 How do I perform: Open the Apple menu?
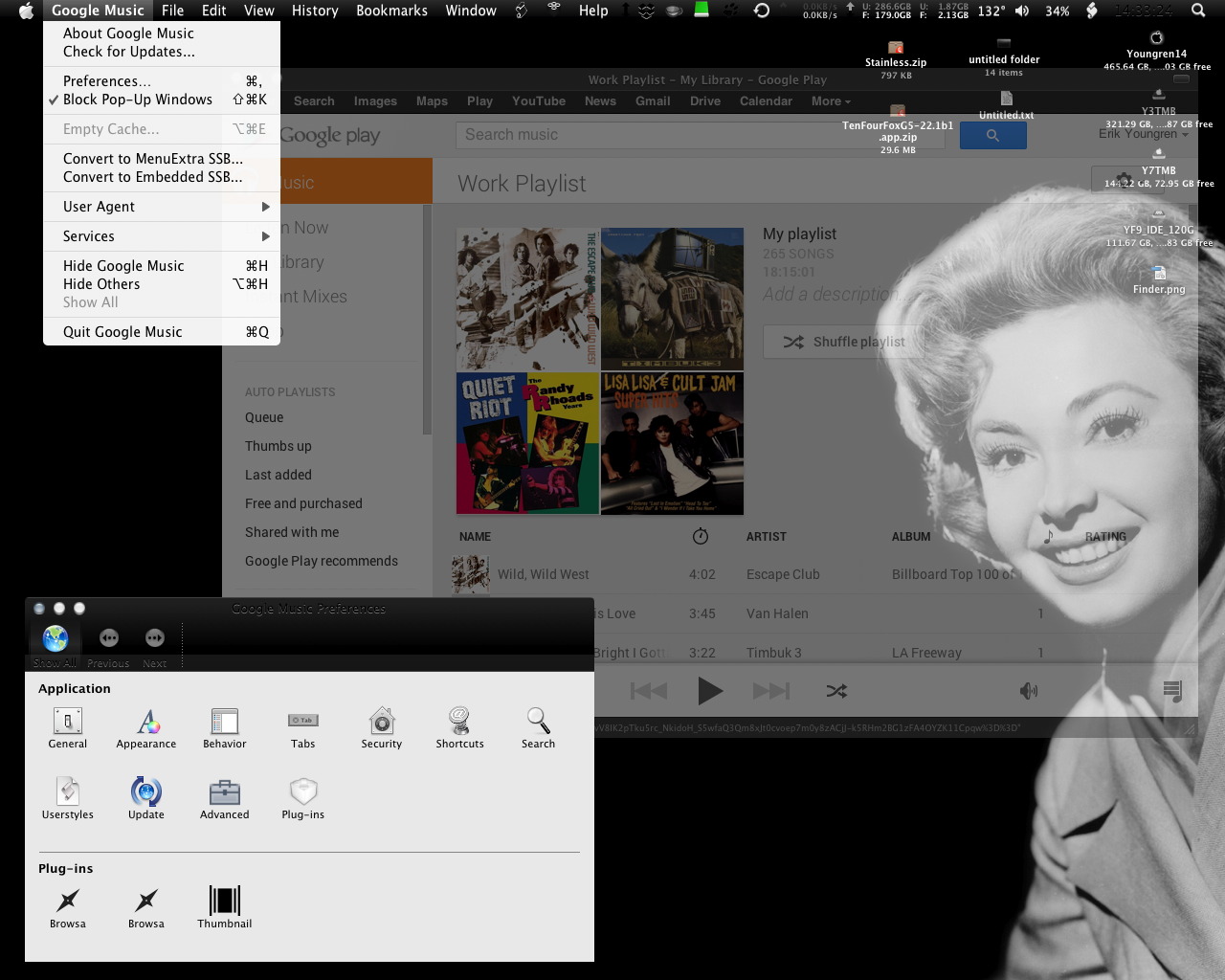26,11
